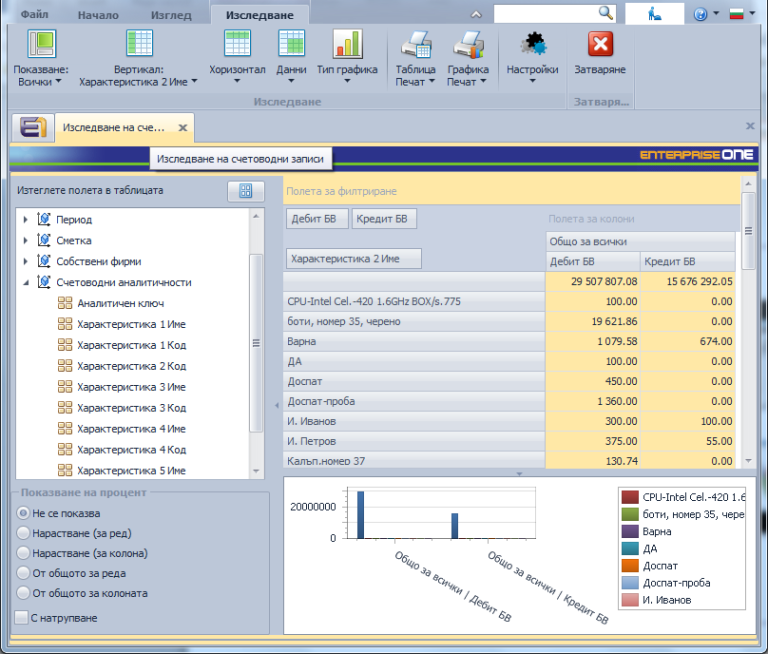Open Тип графика chart icon
The width and height of the screenshot is (768, 654).
pyautogui.click(x=347, y=44)
